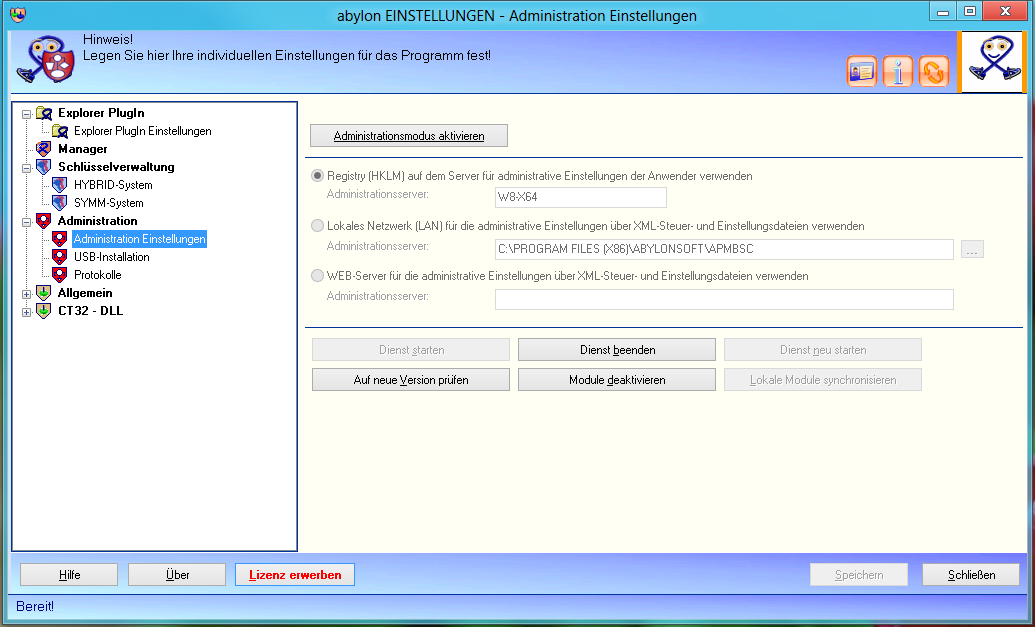This screenshot has height=627, width=1035.
Task: Click the orange refresh arrows icon
Action: (933, 72)
